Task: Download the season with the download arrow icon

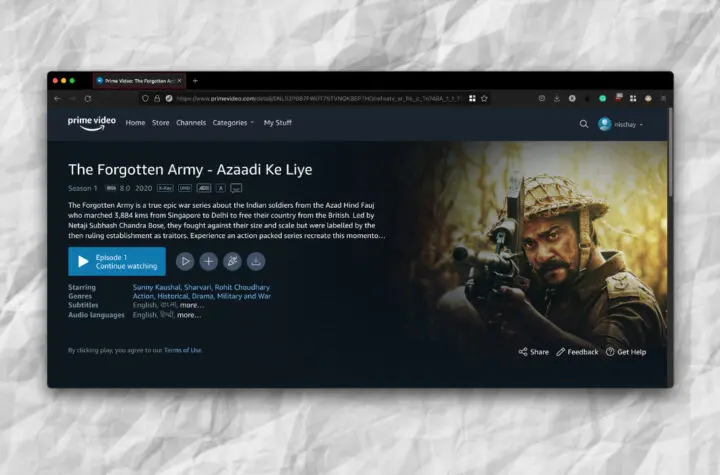Action: [256, 261]
